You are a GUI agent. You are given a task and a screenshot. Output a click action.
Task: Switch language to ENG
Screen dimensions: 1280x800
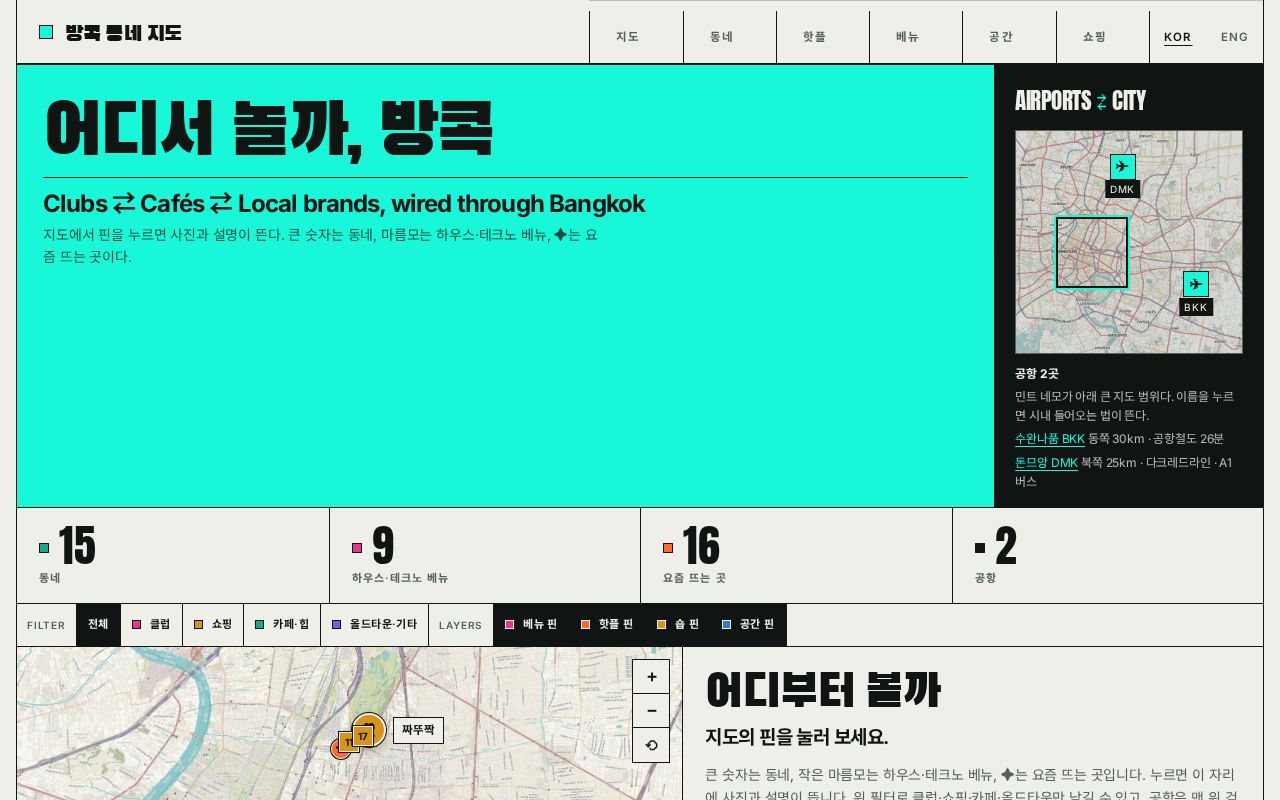1235,37
